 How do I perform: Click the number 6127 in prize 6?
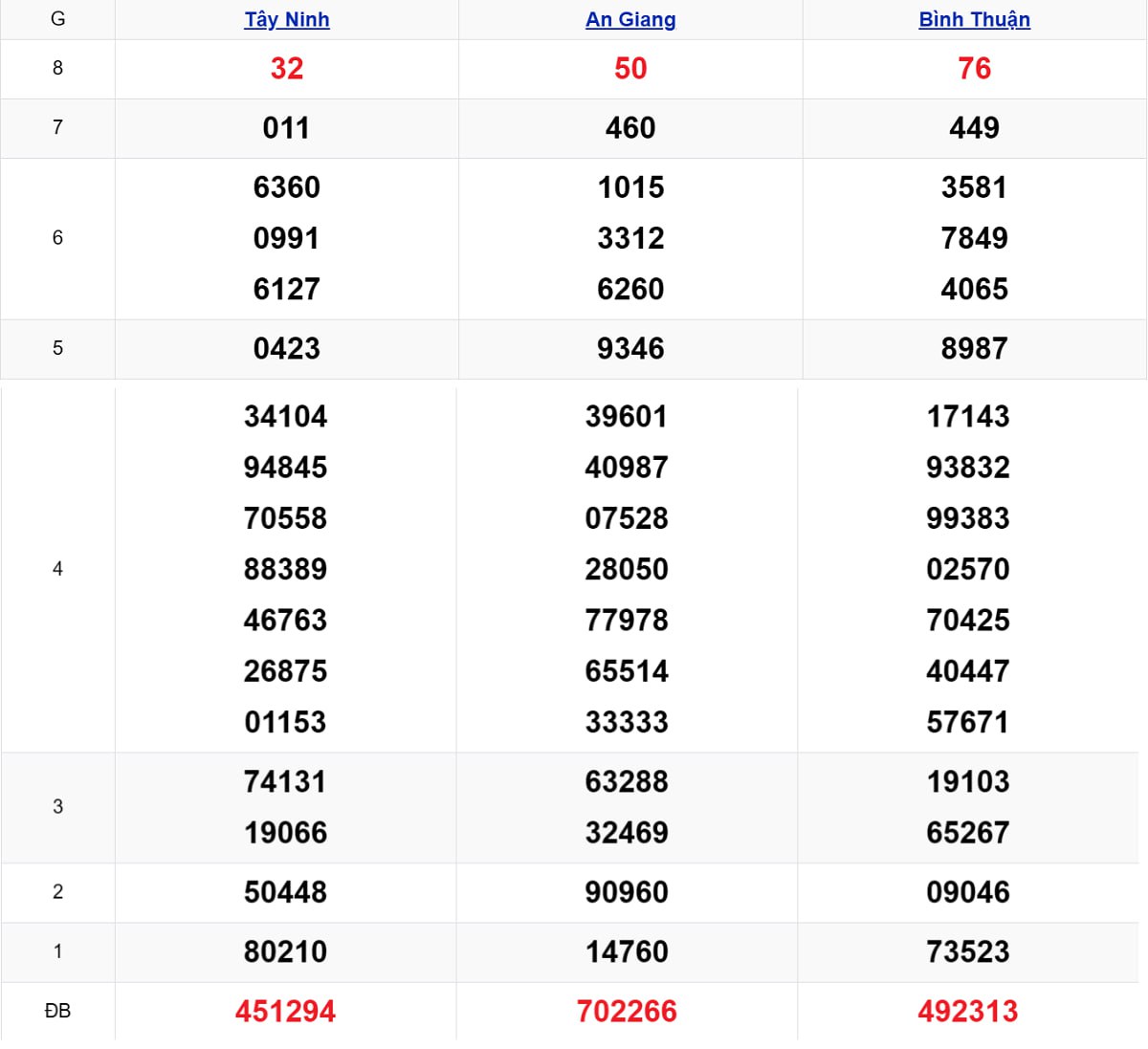(x=286, y=289)
